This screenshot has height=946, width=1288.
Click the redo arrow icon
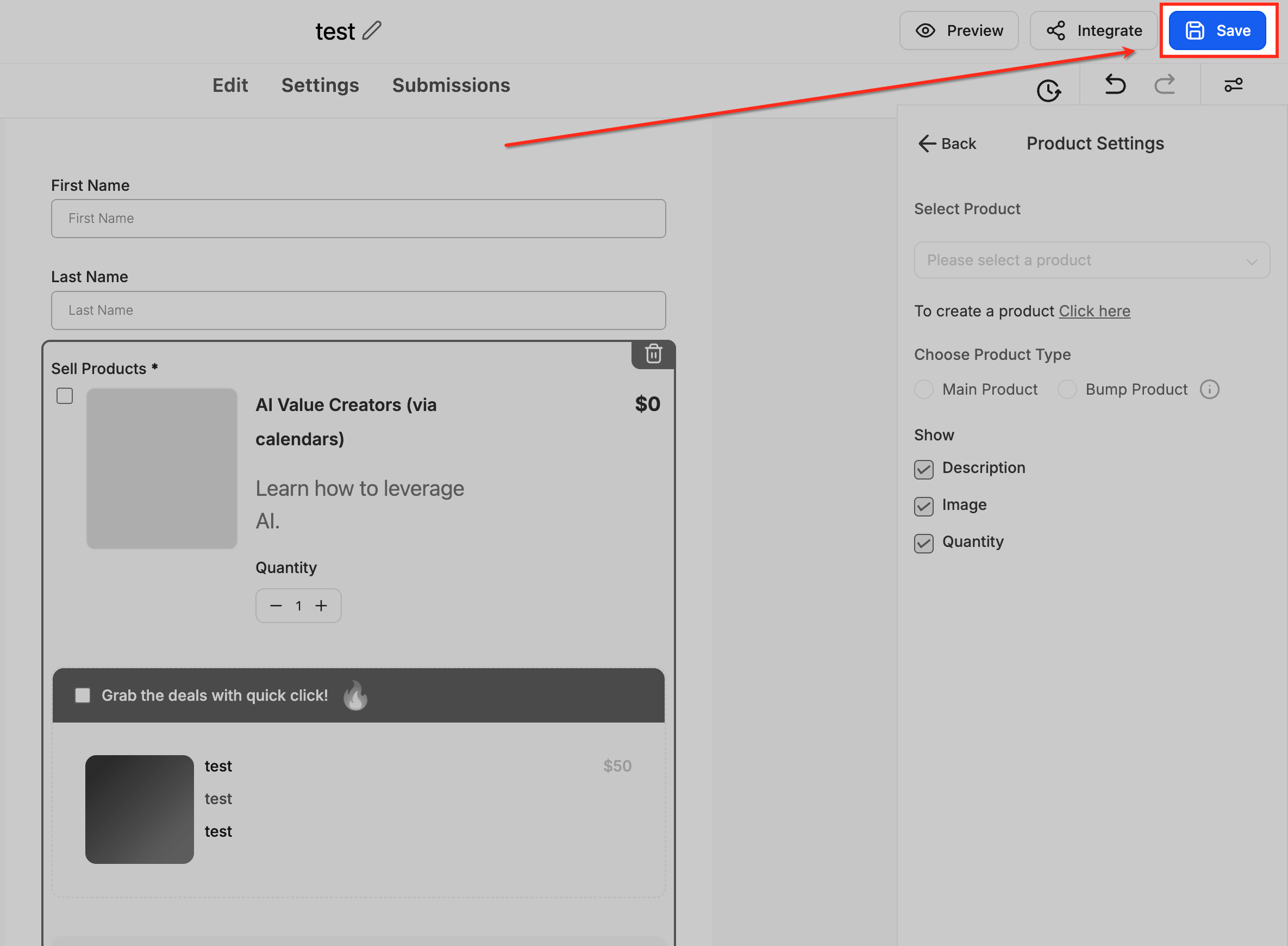(1164, 85)
